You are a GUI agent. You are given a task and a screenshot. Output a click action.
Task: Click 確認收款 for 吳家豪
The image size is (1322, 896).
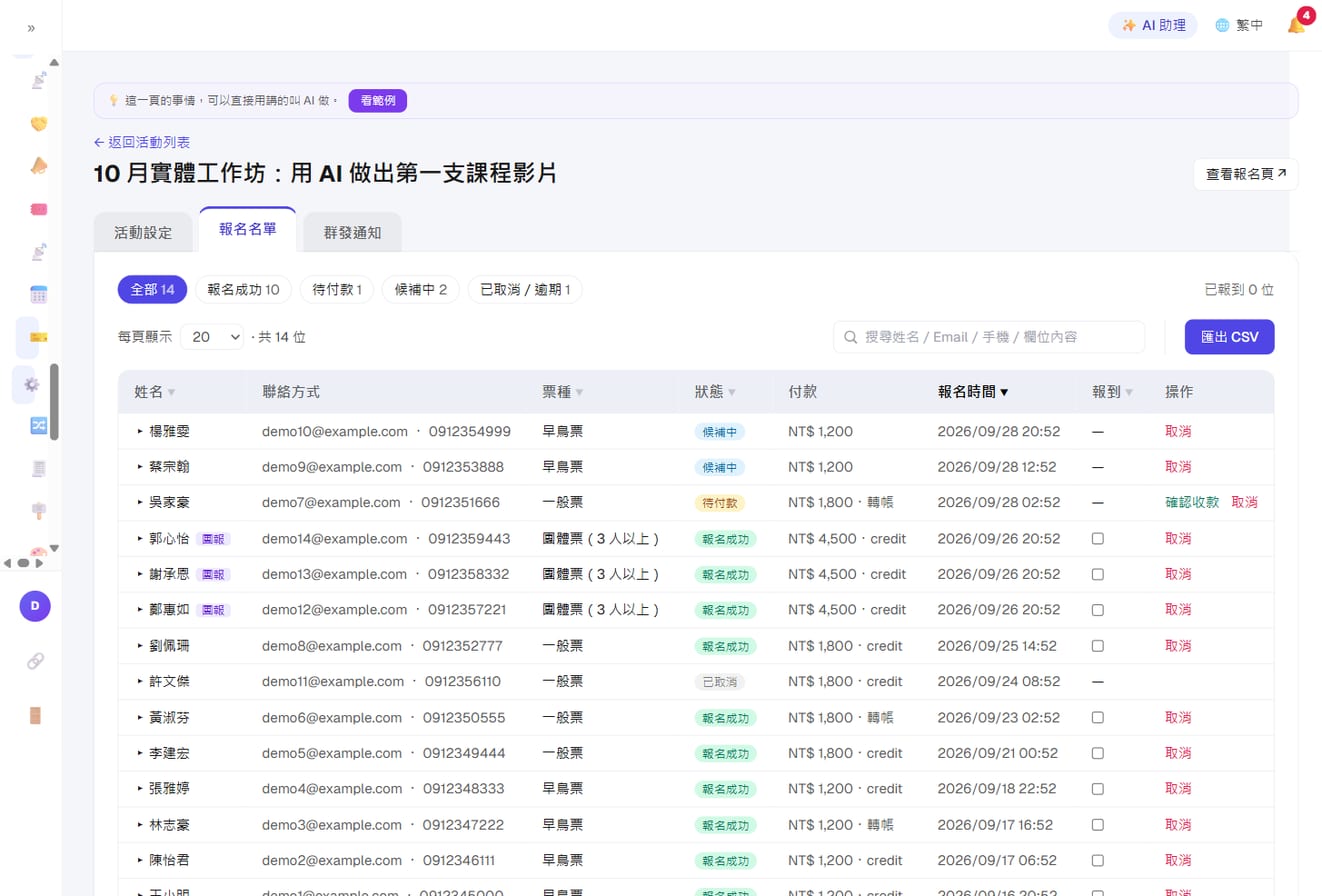coord(1192,503)
